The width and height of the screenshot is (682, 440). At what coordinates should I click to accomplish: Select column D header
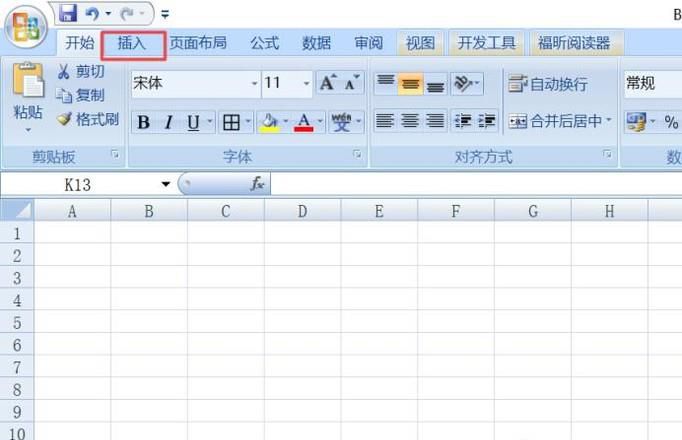click(302, 211)
